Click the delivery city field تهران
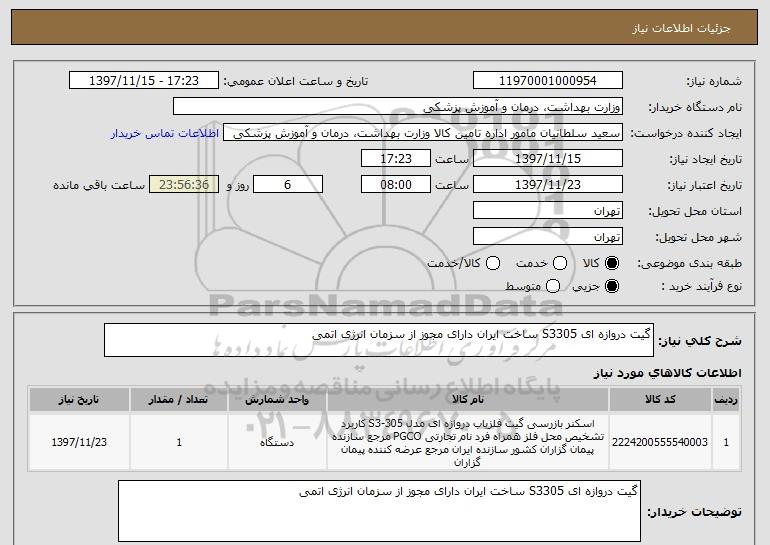 [548, 237]
